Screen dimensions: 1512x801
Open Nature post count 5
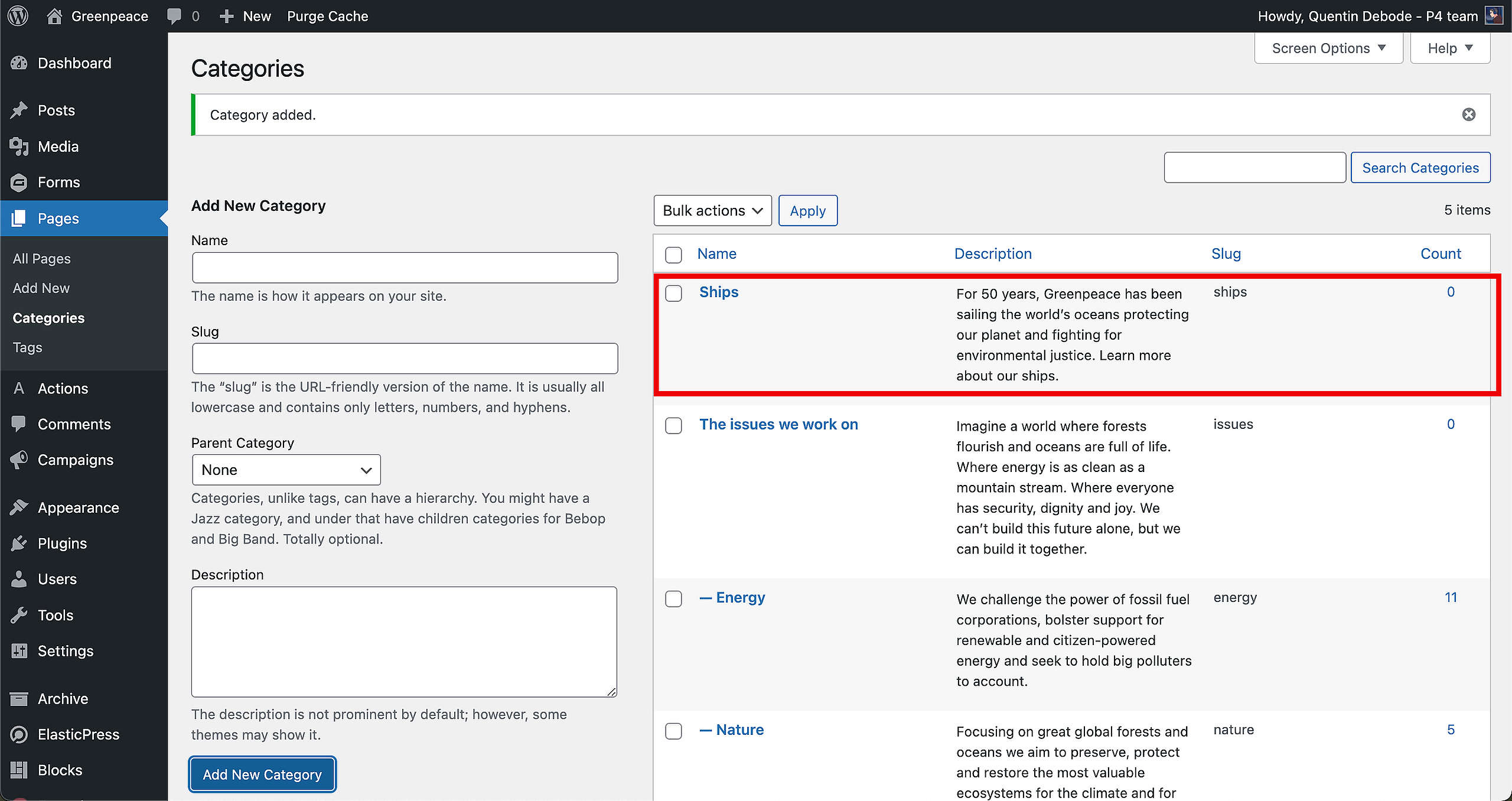(x=1451, y=730)
